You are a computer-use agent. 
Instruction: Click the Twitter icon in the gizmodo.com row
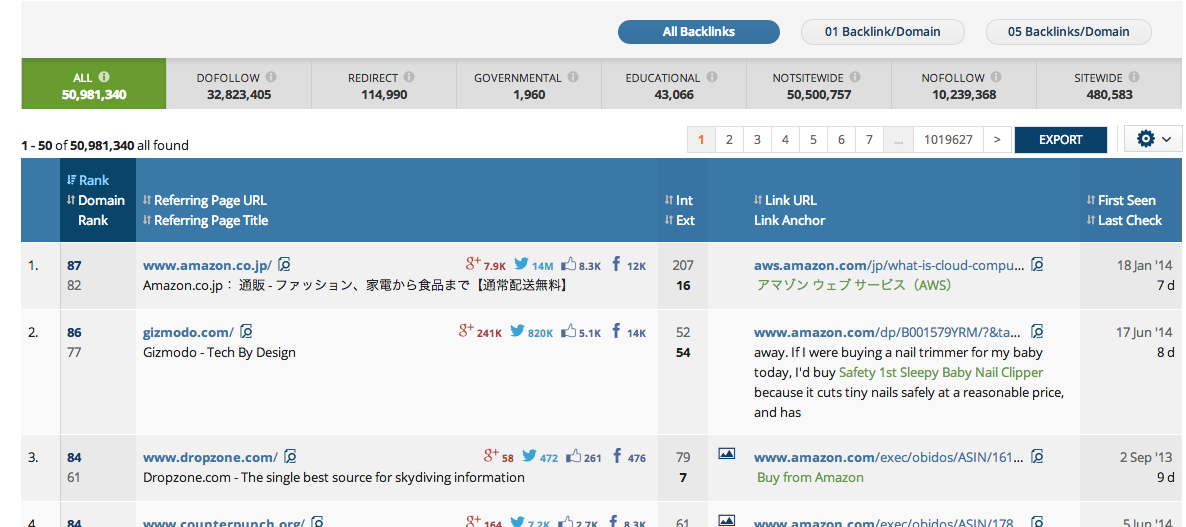(517, 331)
